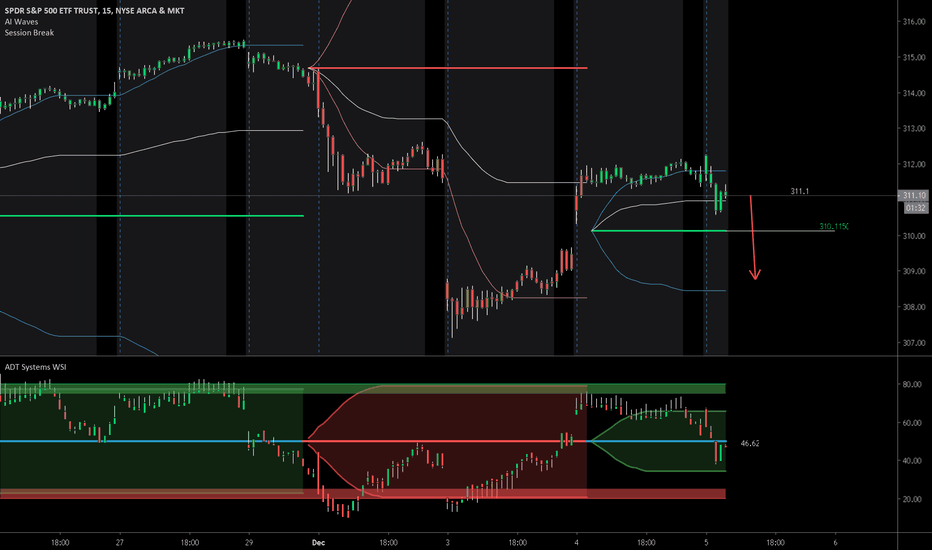
Task: Click the current price label 311.10
Action: (914, 195)
